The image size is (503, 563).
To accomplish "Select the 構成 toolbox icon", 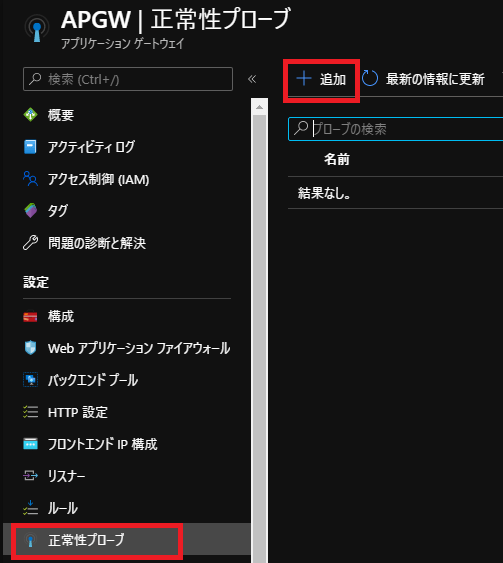I will point(30,316).
